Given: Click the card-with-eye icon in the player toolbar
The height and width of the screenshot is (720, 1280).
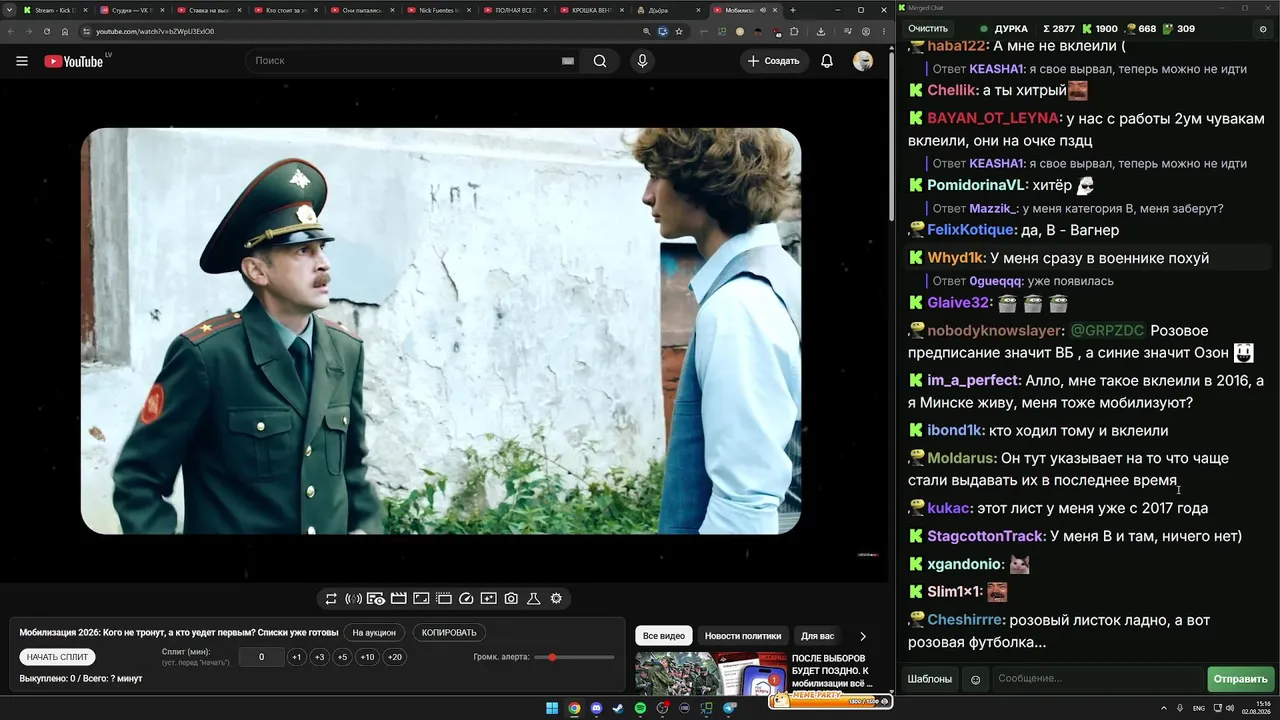Looking at the screenshot, I should tap(376, 599).
